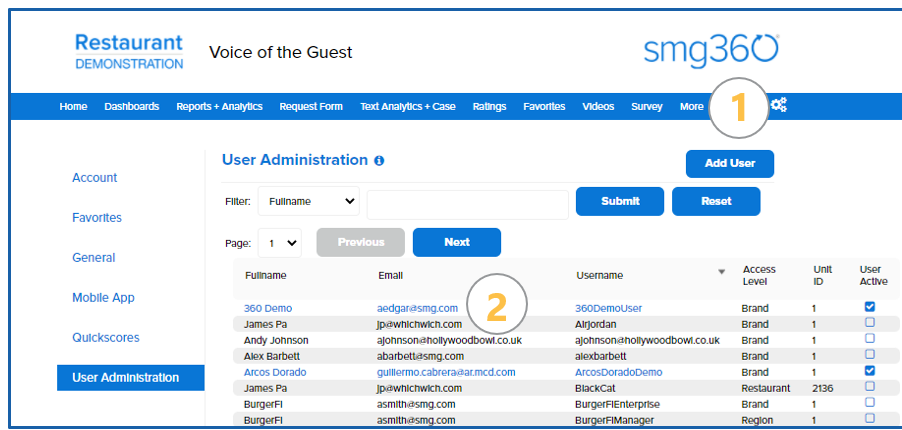Click the filter text input field
The image size is (902, 430).
[x=467, y=203]
